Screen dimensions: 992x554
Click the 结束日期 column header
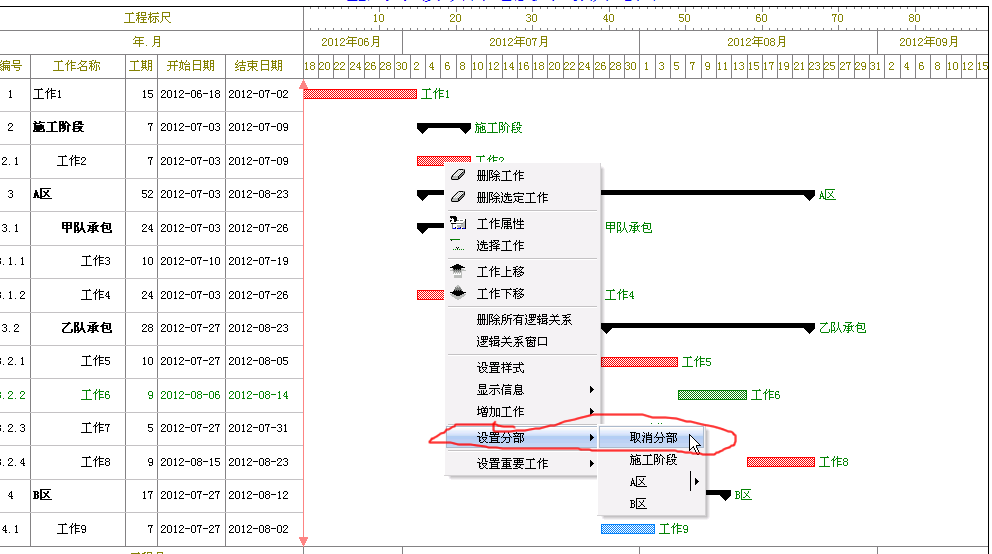coord(259,66)
